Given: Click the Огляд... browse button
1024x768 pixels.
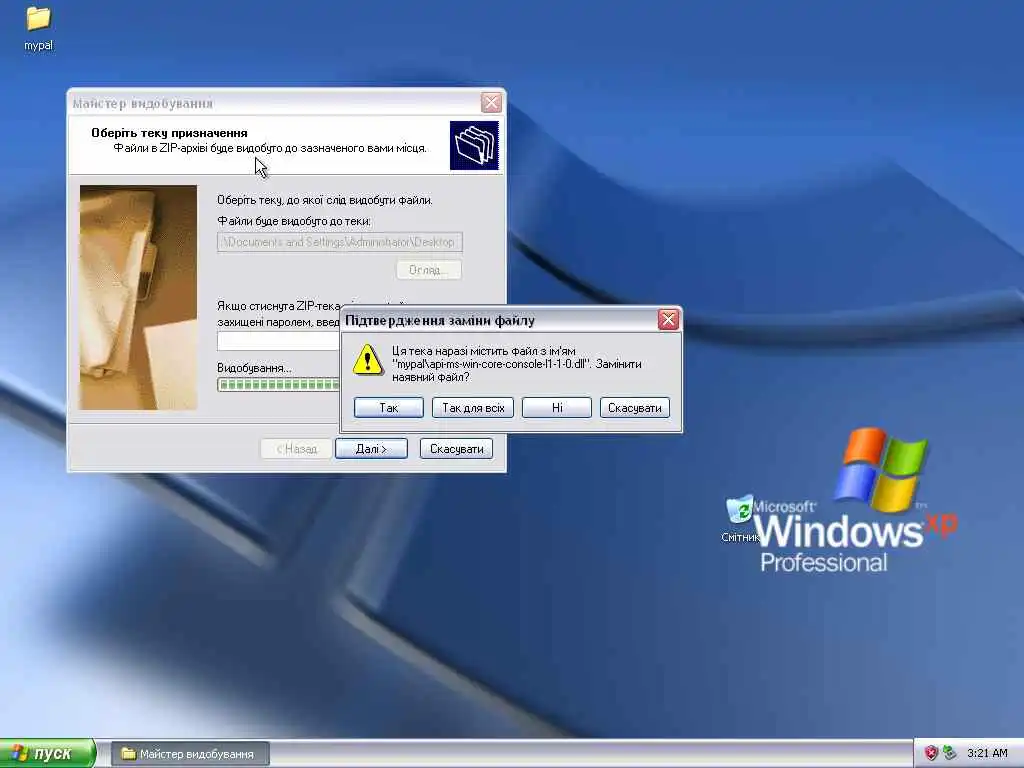Looking at the screenshot, I should click(x=428, y=270).
